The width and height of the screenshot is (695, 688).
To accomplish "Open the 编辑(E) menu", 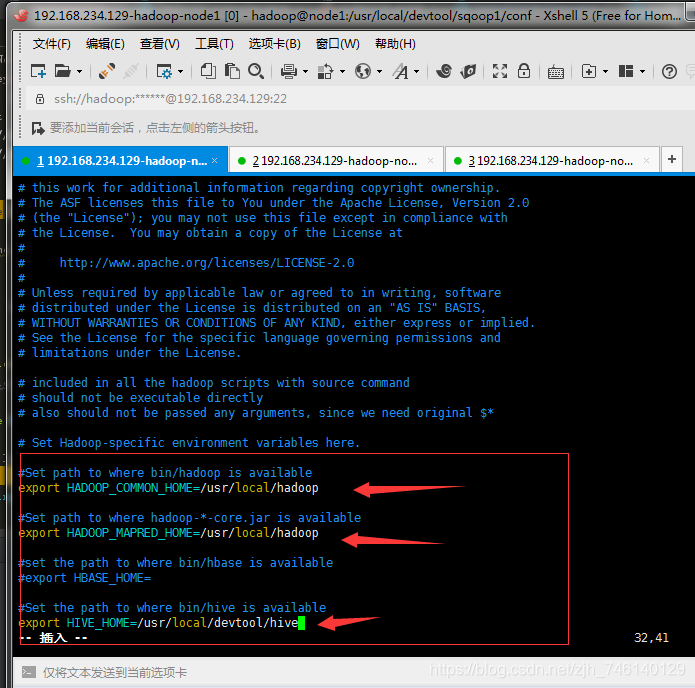I will pos(105,44).
